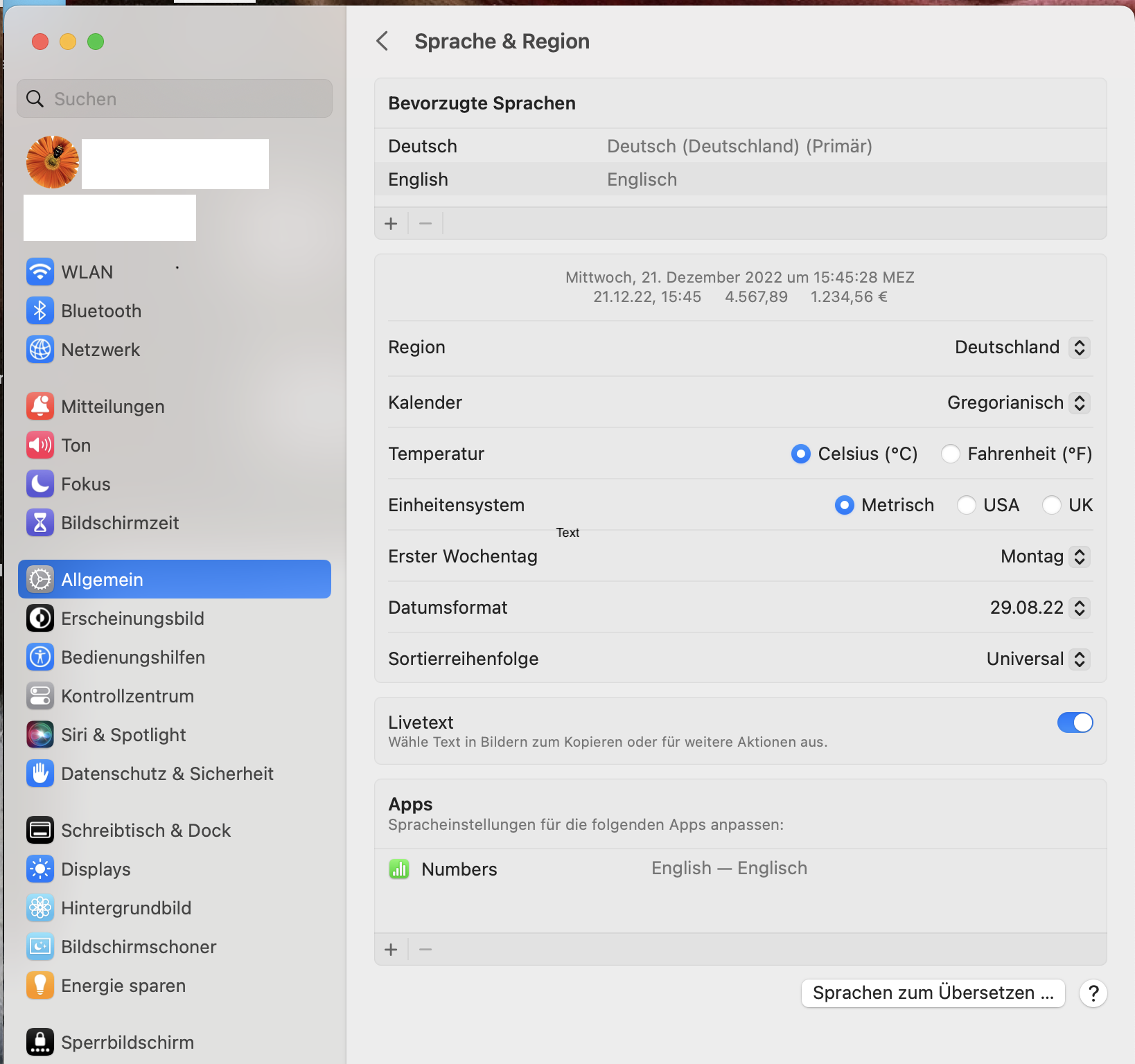The height and width of the screenshot is (1064, 1135).
Task: Open the Fokus moon icon
Action: (x=40, y=484)
